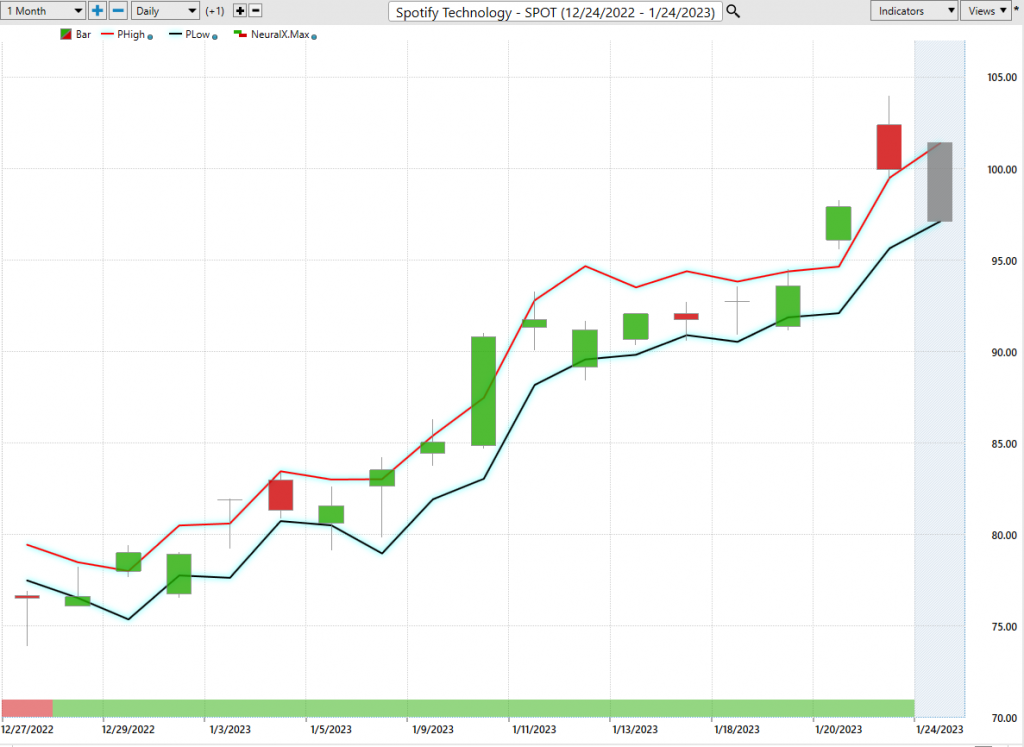Image resolution: width=1024 pixels, height=747 pixels.
Task: Click the 1/24/2023 date axis label
Action: (939, 729)
